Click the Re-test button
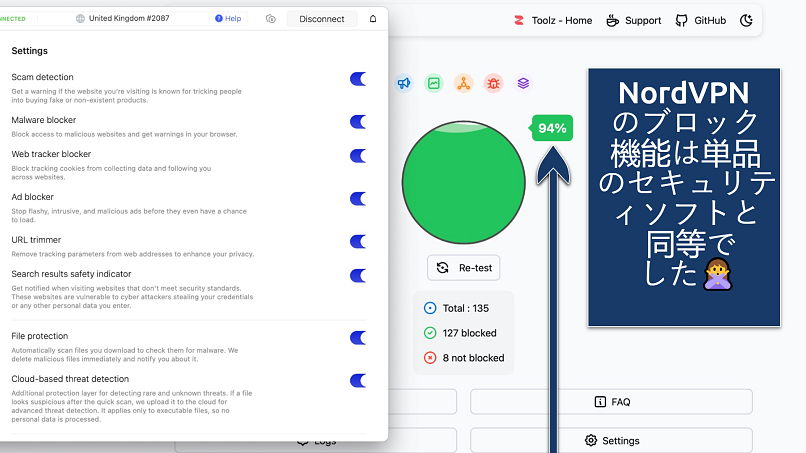The width and height of the screenshot is (806, 453). (464, 268)
